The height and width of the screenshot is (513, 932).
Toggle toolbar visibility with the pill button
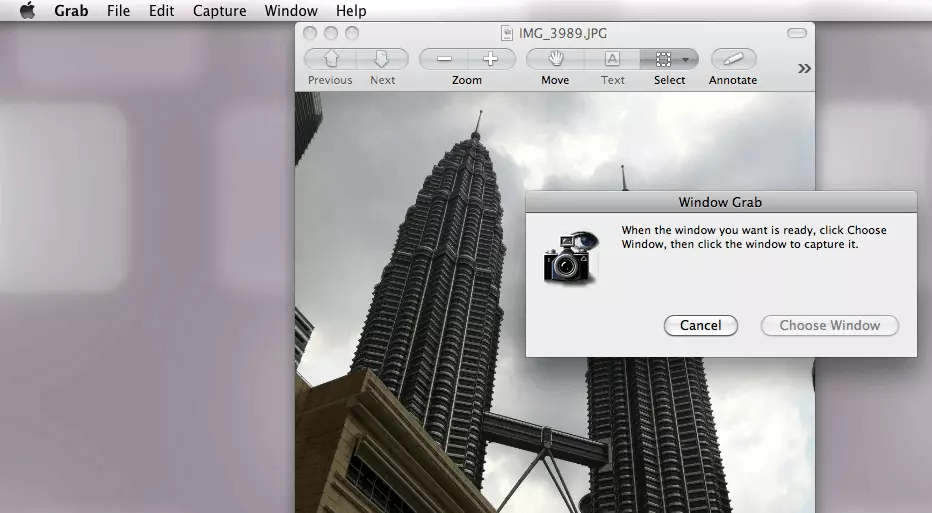pos(796,33)
